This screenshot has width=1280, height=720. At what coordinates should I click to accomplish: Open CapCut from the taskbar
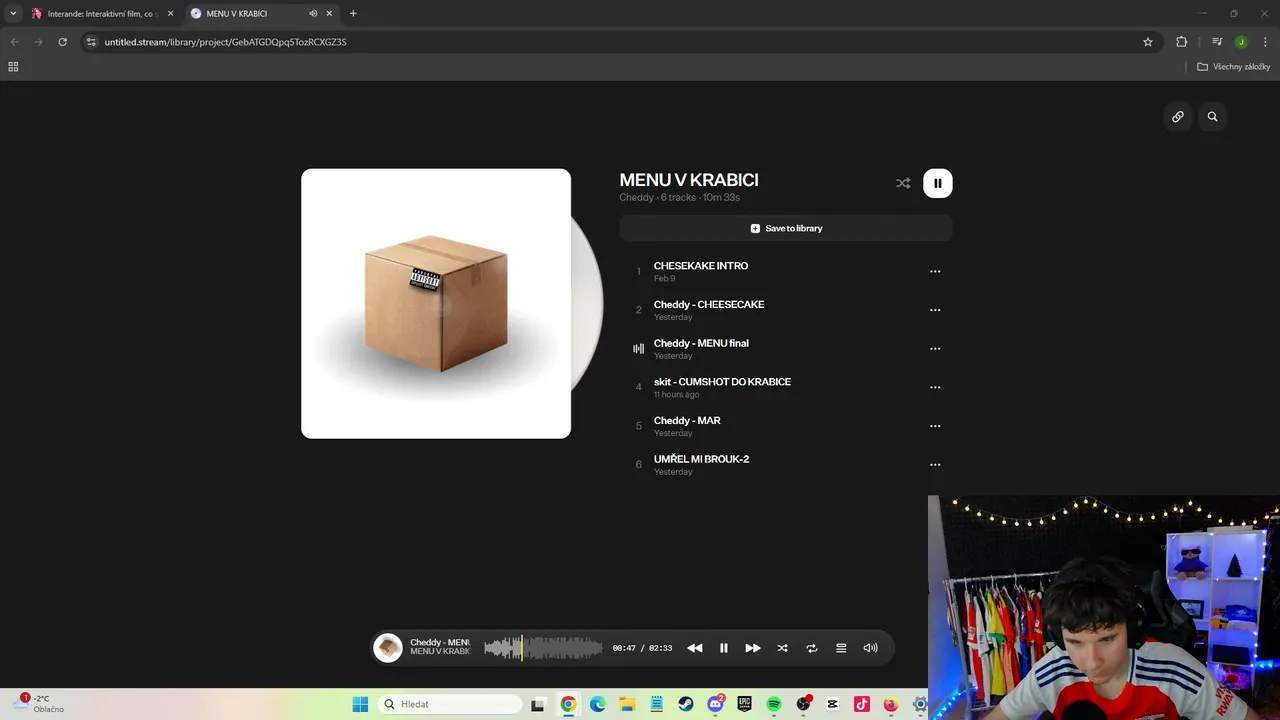click(833, 704)
